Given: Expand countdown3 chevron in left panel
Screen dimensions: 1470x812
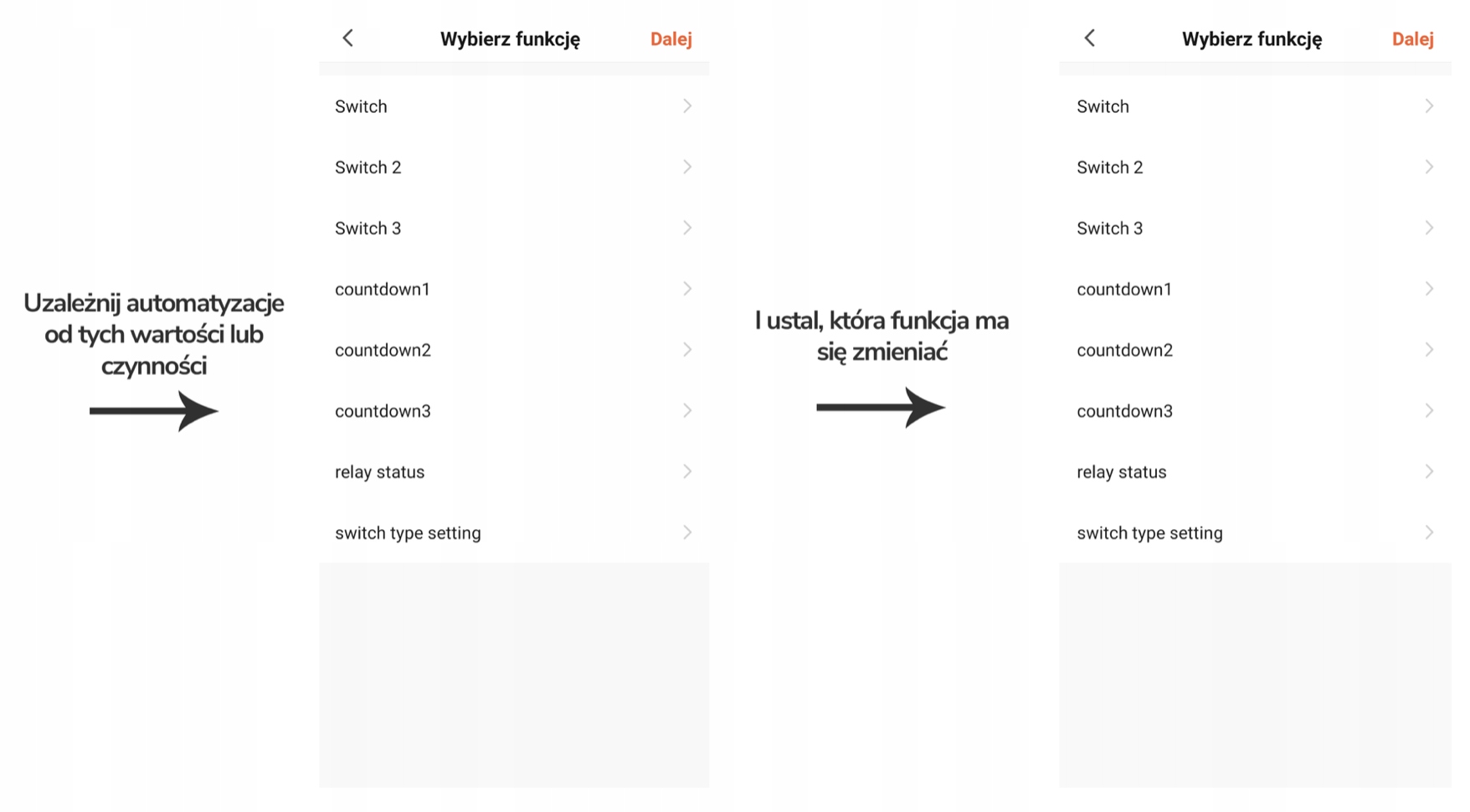Looking at the screenshot, I should coord(686,411).
